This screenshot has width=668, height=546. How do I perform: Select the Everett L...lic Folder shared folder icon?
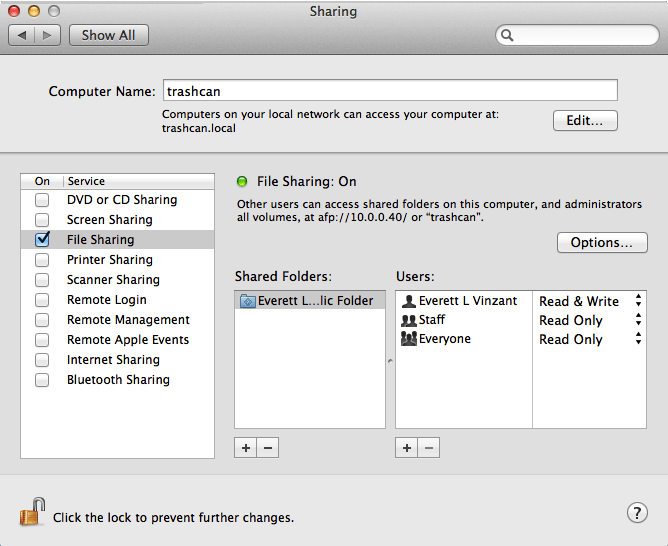tap(247, 300)
